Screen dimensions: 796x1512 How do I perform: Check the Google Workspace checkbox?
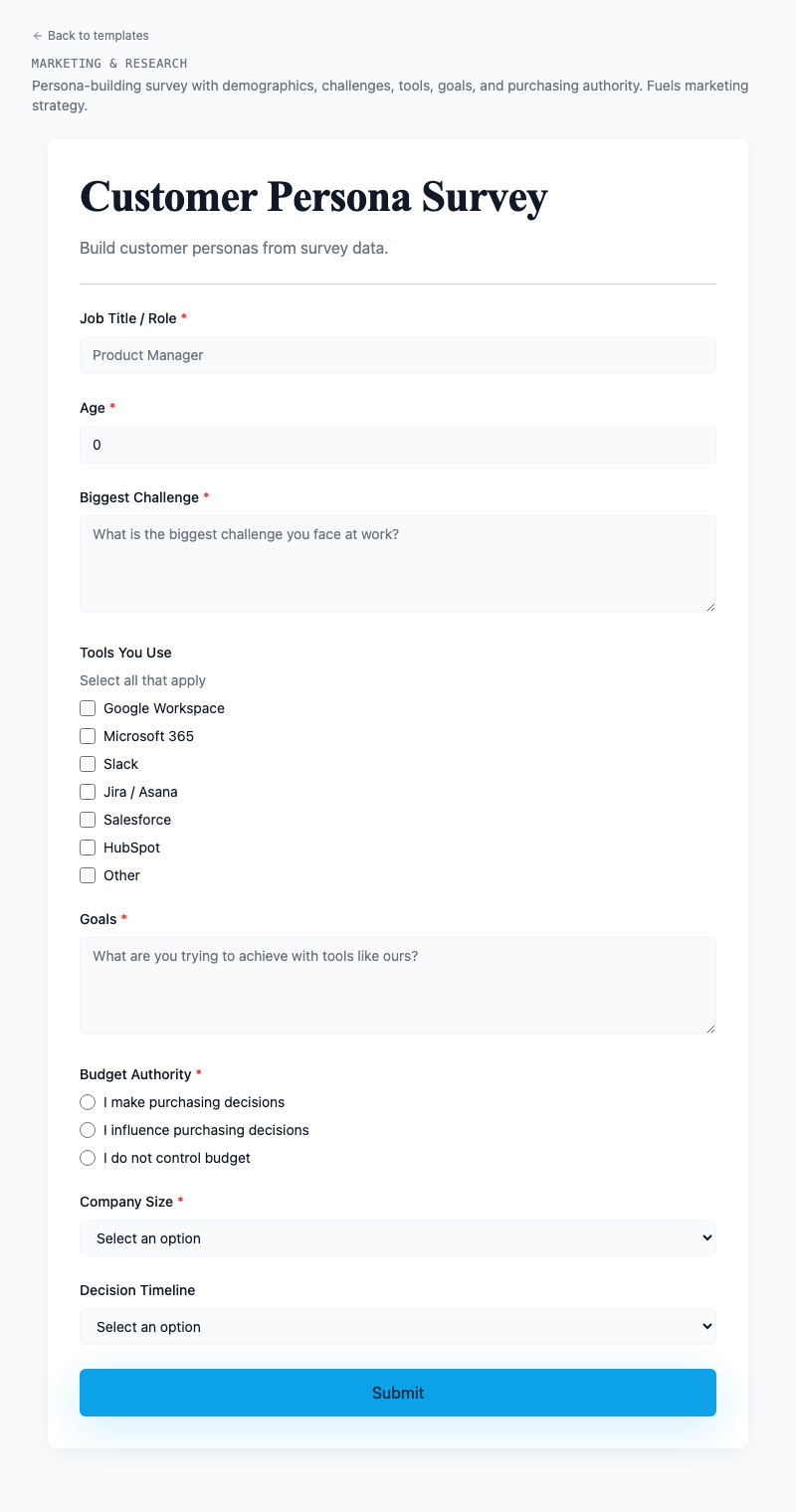point(88,708)
